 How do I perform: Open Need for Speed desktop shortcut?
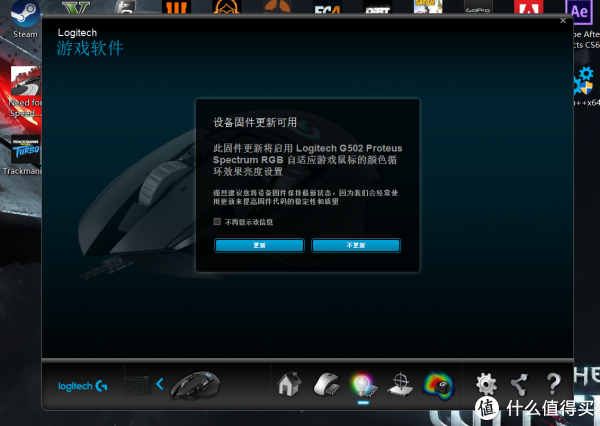(25, 92)
